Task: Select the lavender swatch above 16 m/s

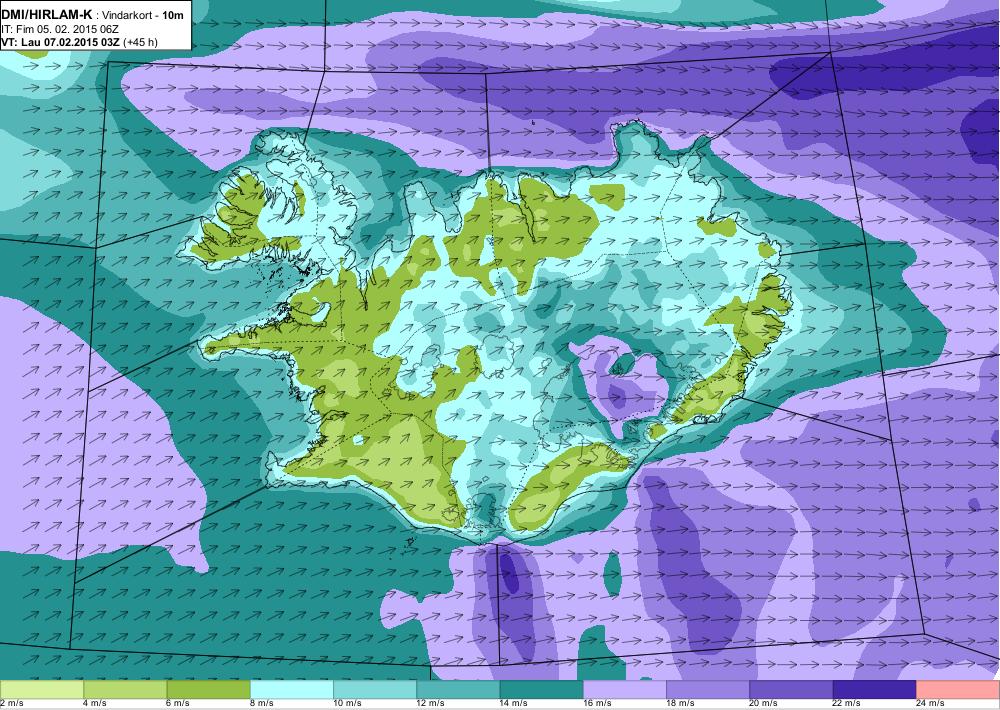Action: coord(625,690)
